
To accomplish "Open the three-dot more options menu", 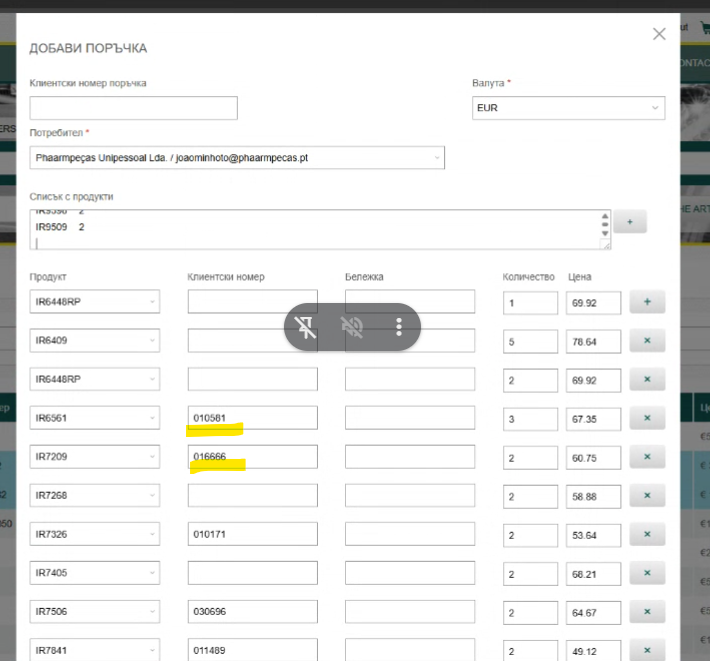I will pos(398,327).
